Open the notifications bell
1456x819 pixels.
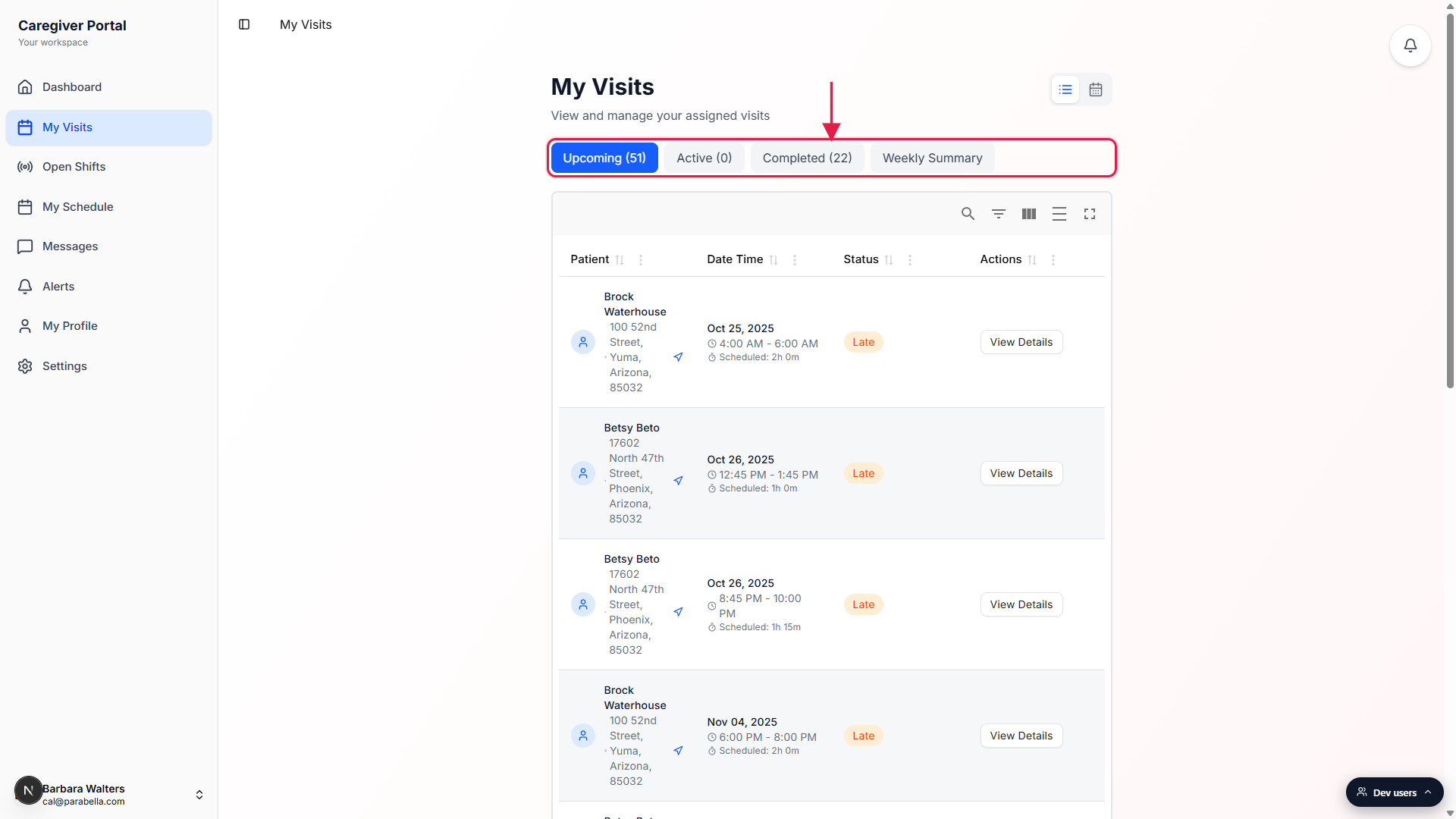coord(1410,45)
